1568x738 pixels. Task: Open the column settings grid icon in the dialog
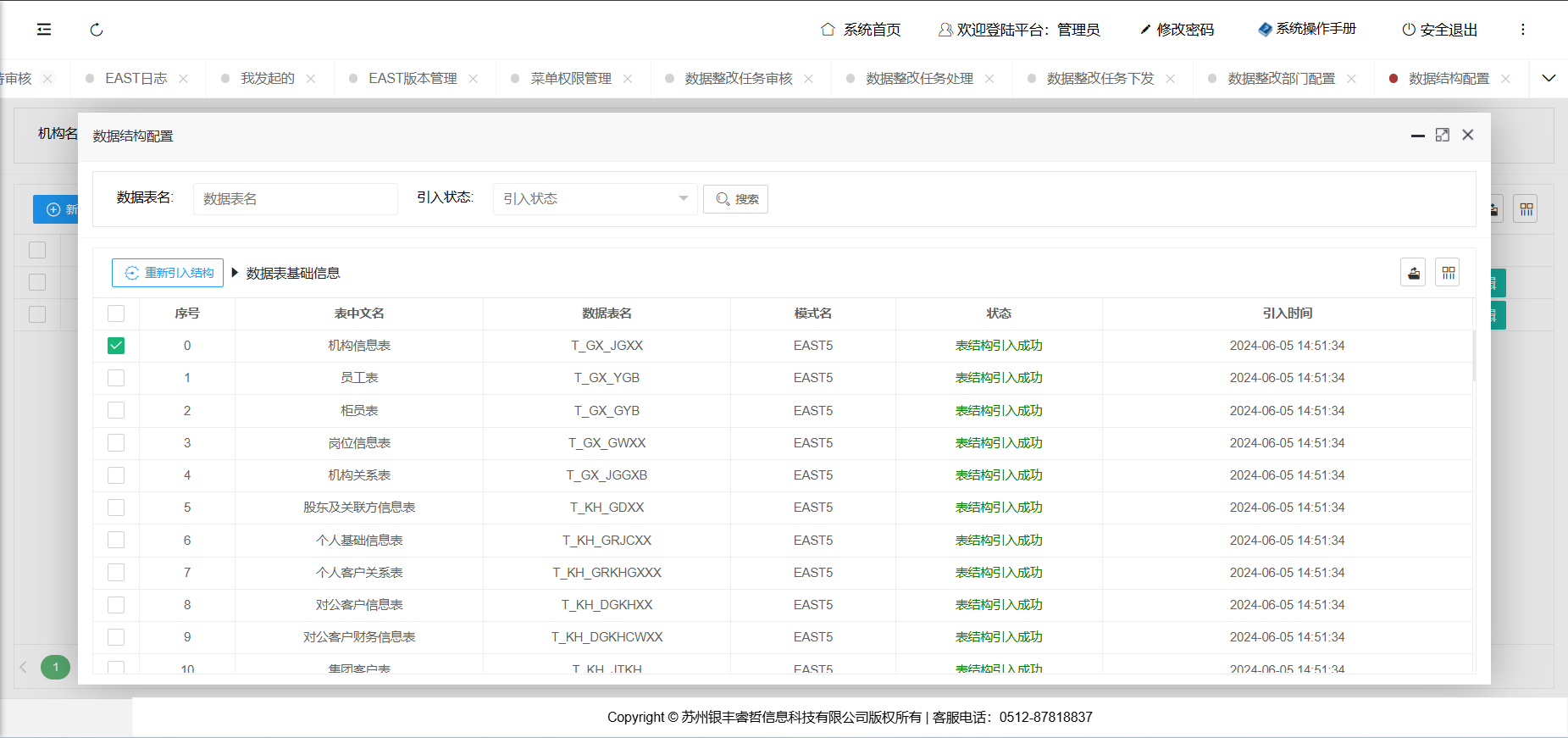tap(1448, 273)
